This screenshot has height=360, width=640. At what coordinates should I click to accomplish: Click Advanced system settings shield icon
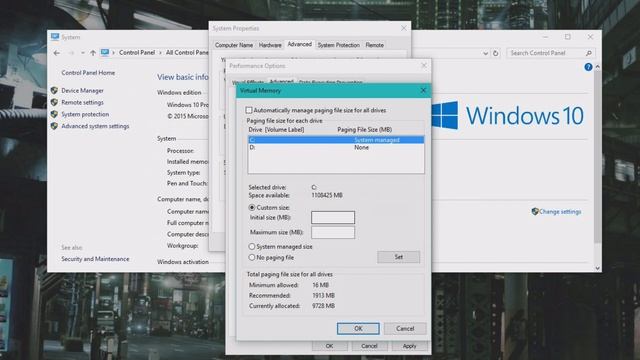pyautogui.click(x=54, y=126)
